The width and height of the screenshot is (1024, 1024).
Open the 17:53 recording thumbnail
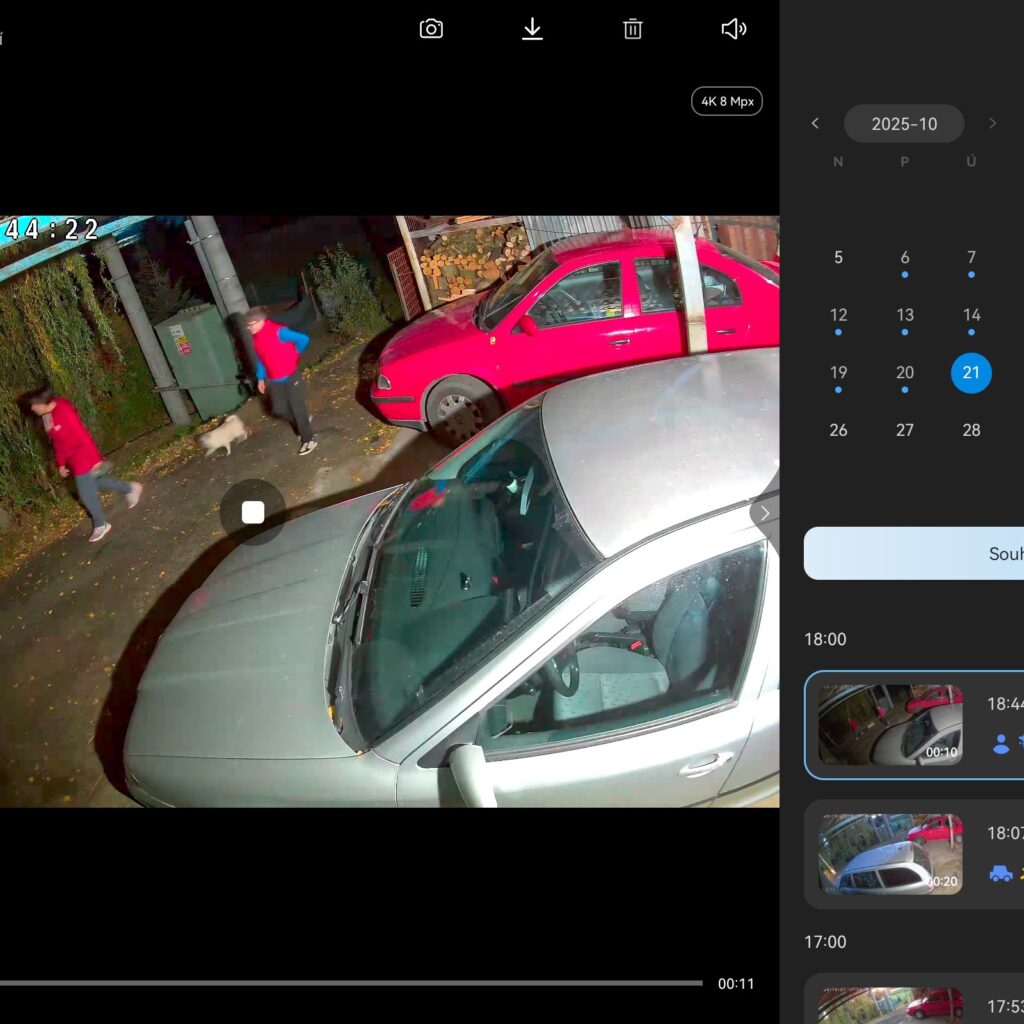[890, 1003]
